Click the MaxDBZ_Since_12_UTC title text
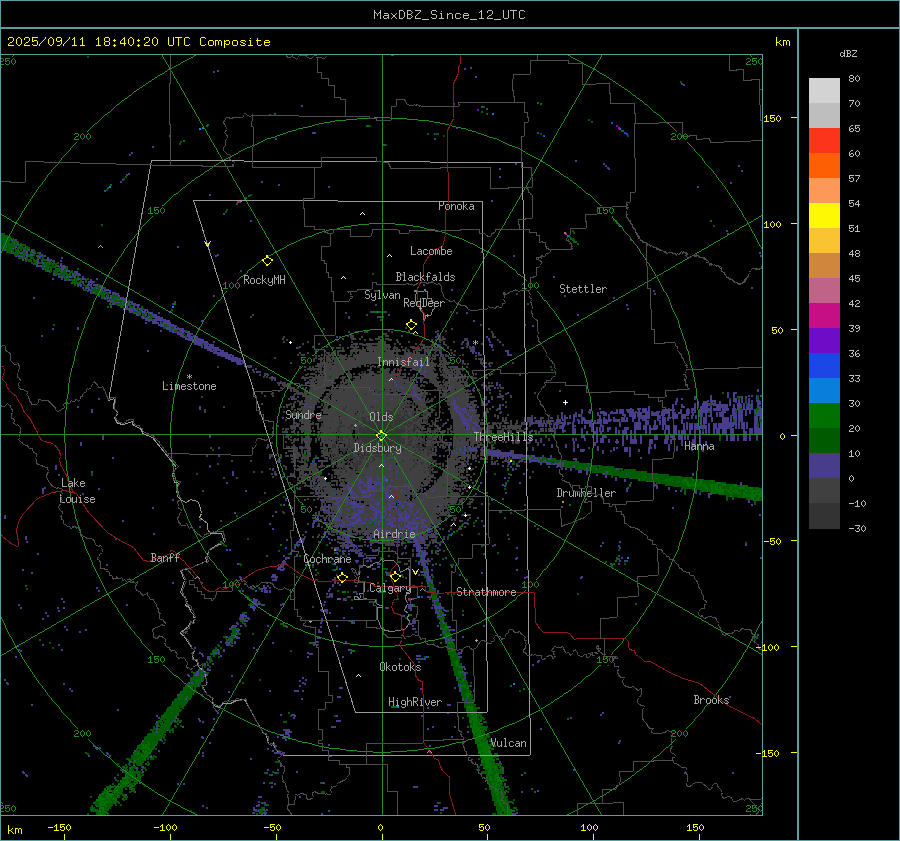Image resolution: width=900 pixels, height=841 pixels. (449, 15)
